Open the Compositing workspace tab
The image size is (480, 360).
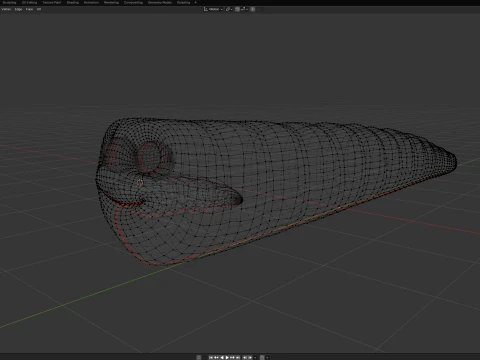click(x=133, y=2)
